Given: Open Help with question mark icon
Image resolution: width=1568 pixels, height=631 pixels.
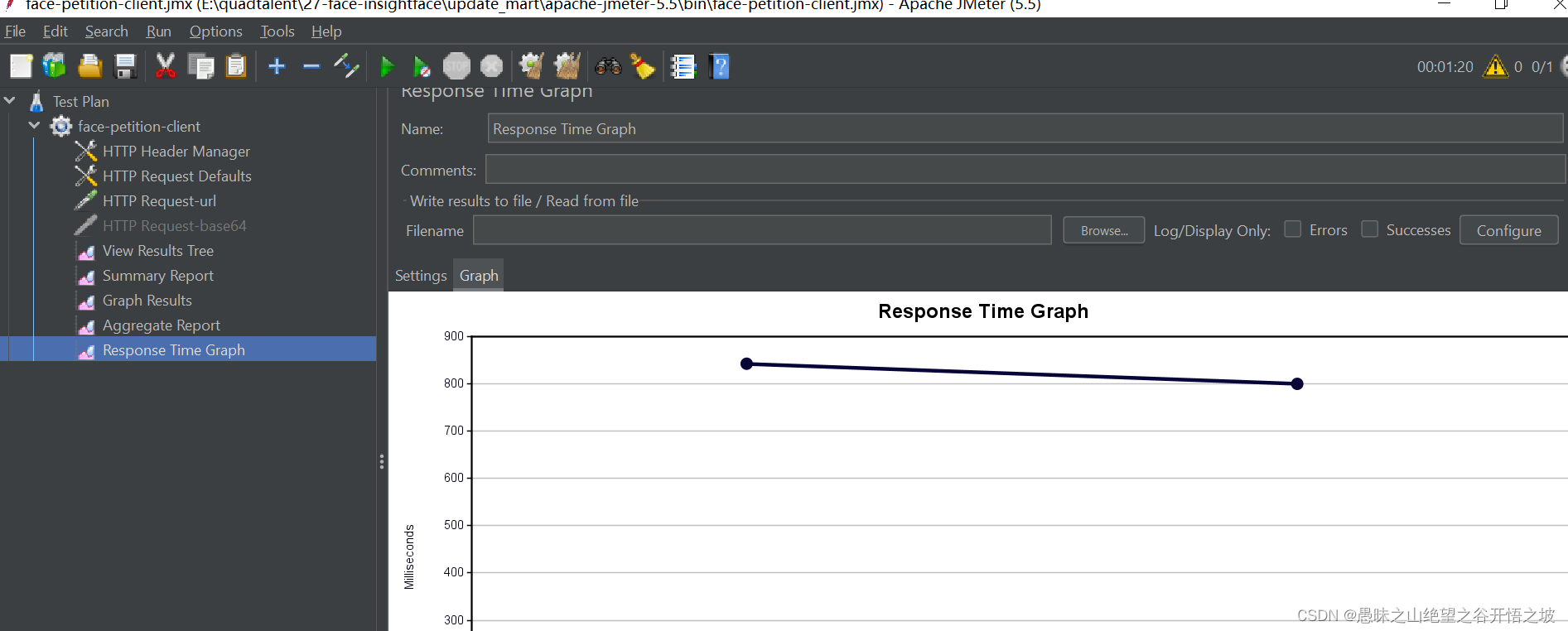Looking at the screenshot, I should tap(720, 66).
